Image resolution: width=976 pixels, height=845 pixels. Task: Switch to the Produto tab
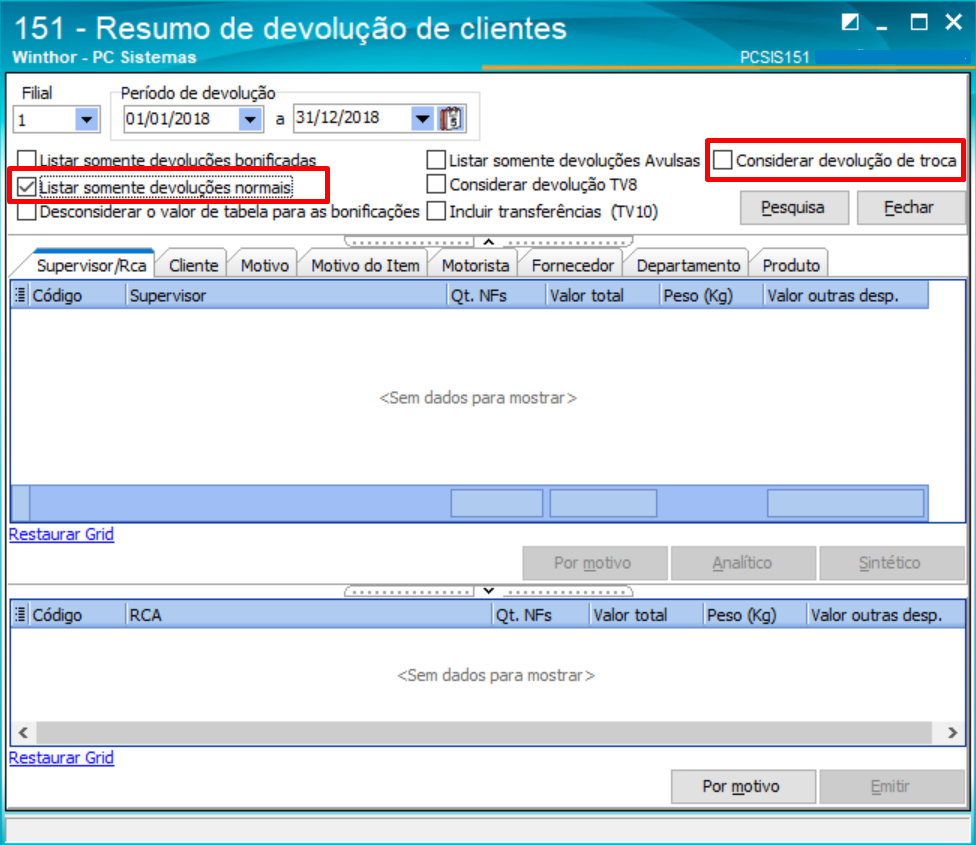[791, 266]
